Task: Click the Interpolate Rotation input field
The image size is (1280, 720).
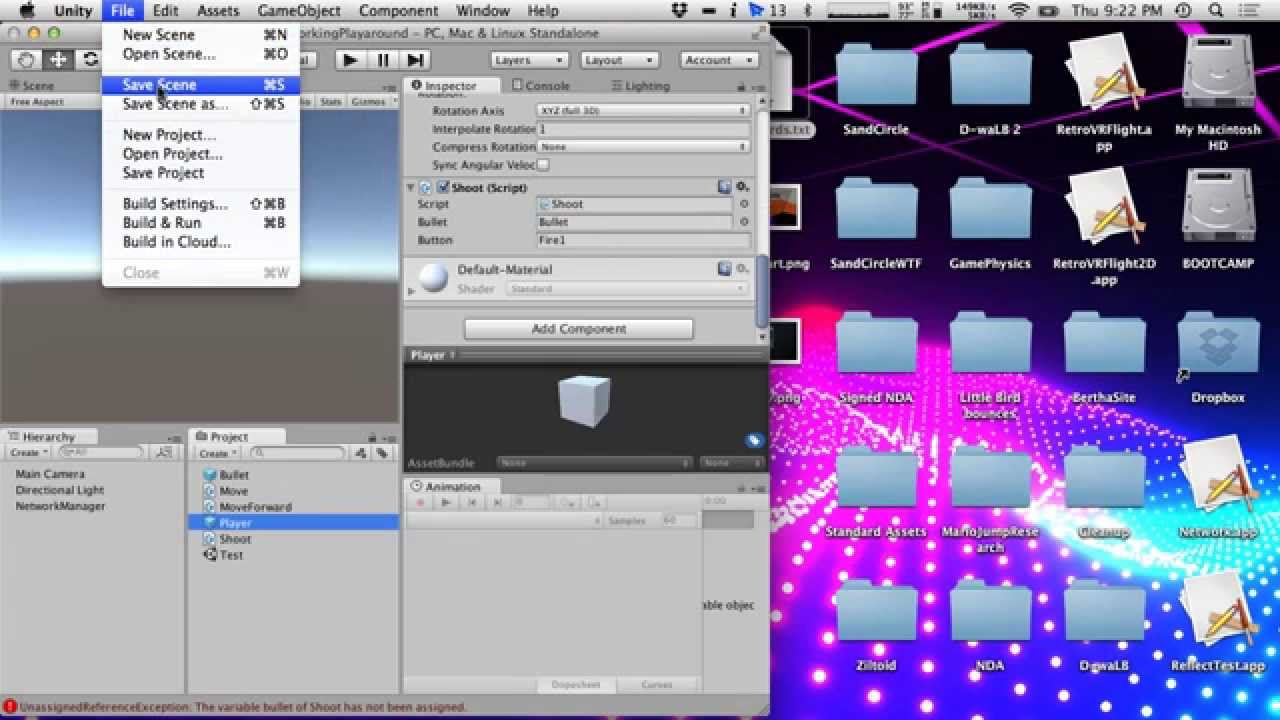Action: [x=643, y=129]
